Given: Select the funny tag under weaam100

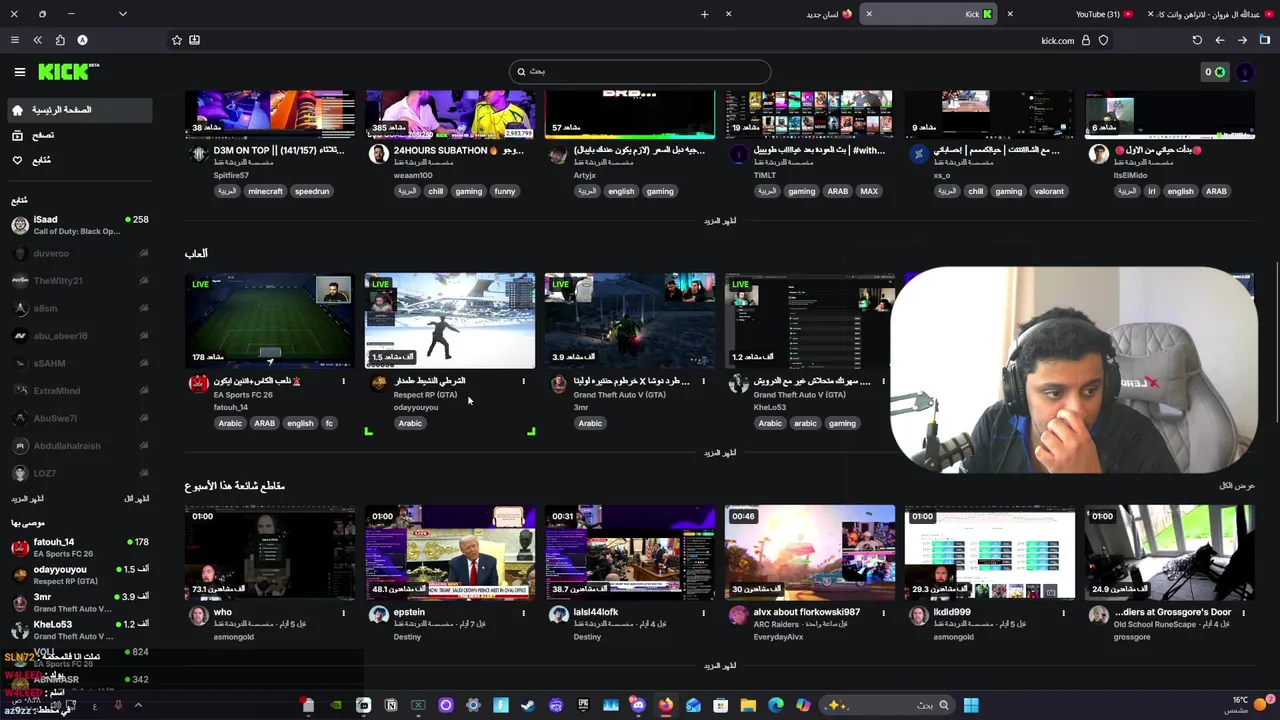Looking at the screenshot, I should click(x=505, y=191).
